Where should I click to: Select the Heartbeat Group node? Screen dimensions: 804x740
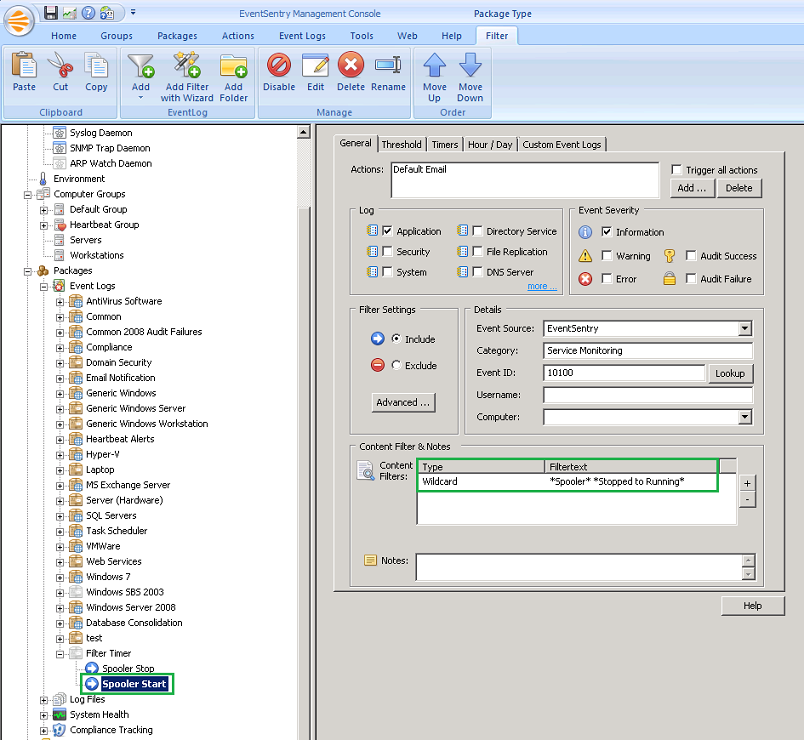coord(104,225)
